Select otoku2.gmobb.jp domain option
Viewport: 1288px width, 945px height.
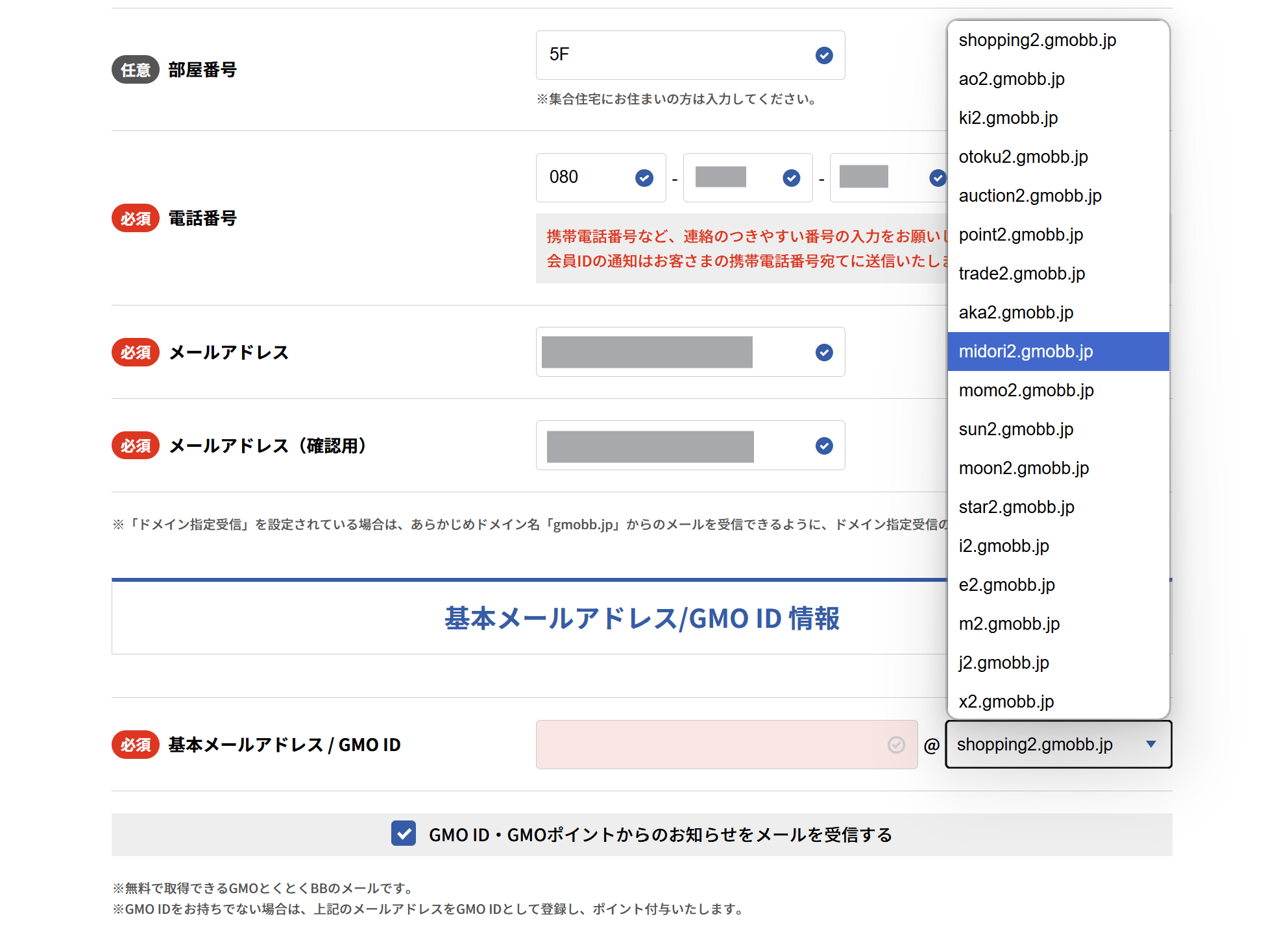point(1058,157)
